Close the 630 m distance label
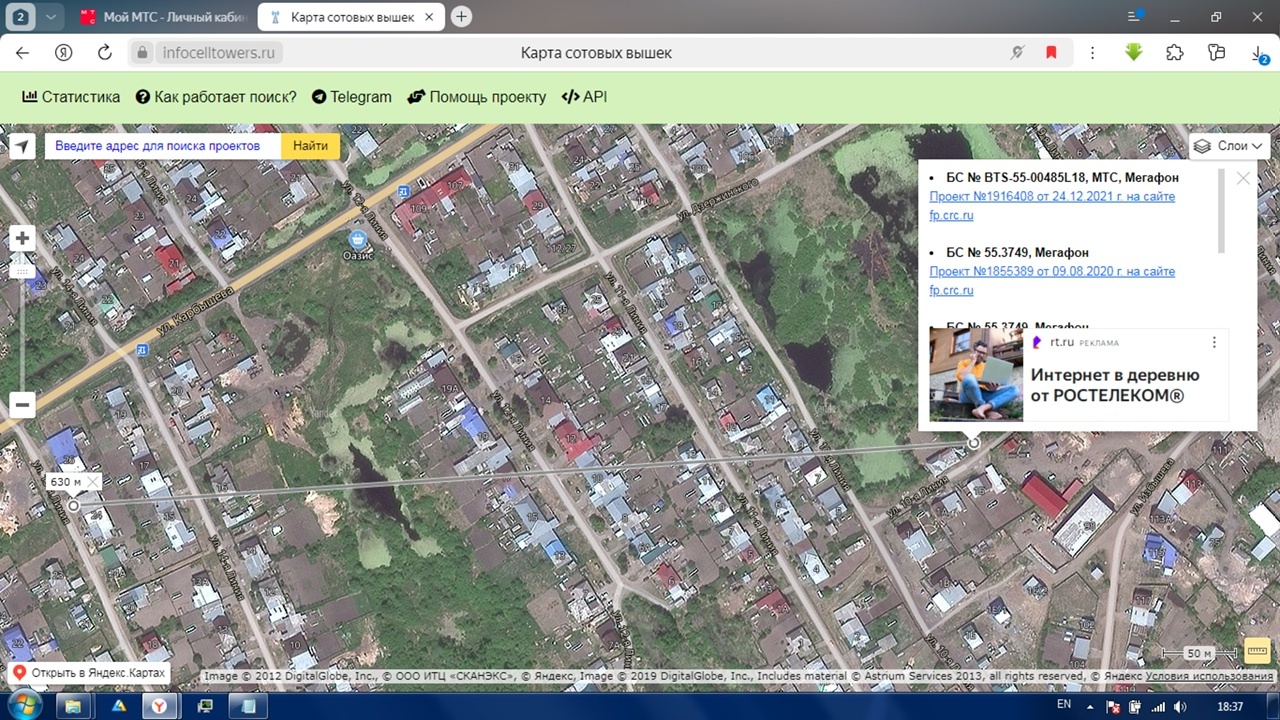The image size is (1280, 720). (92, 482)
